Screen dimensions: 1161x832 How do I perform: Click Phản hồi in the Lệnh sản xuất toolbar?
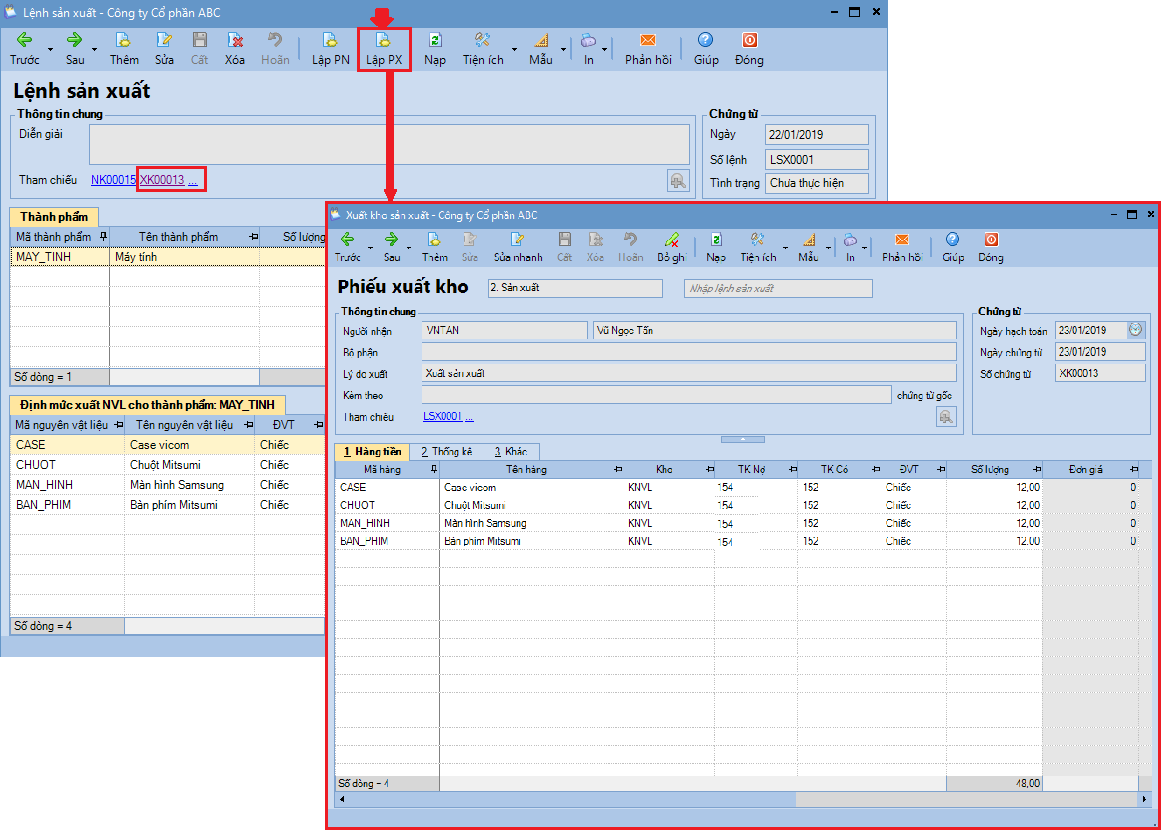coord(648,49)
